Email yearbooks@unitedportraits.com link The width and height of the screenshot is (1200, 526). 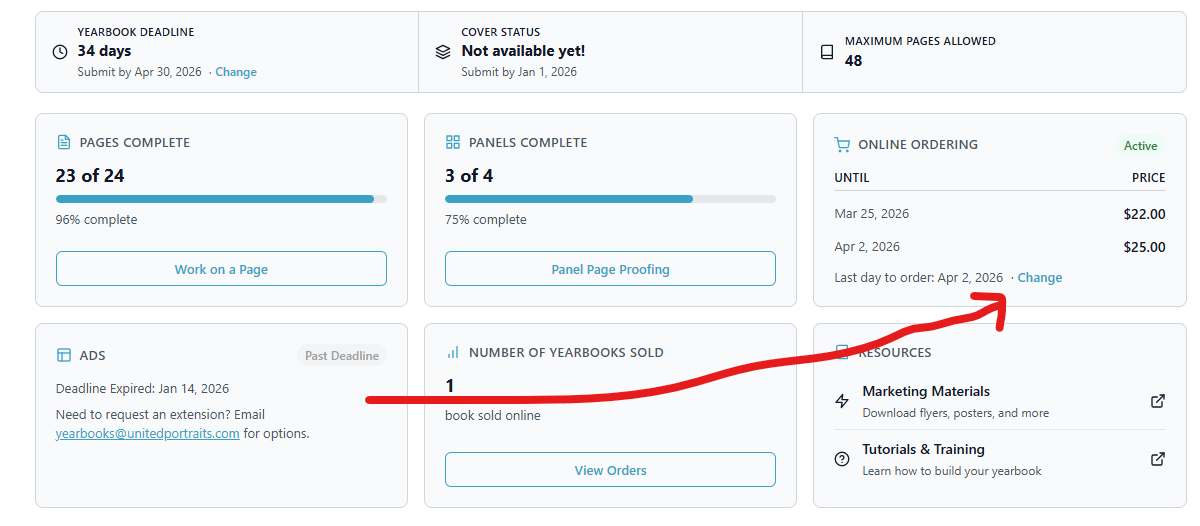(x=148, y=433)
